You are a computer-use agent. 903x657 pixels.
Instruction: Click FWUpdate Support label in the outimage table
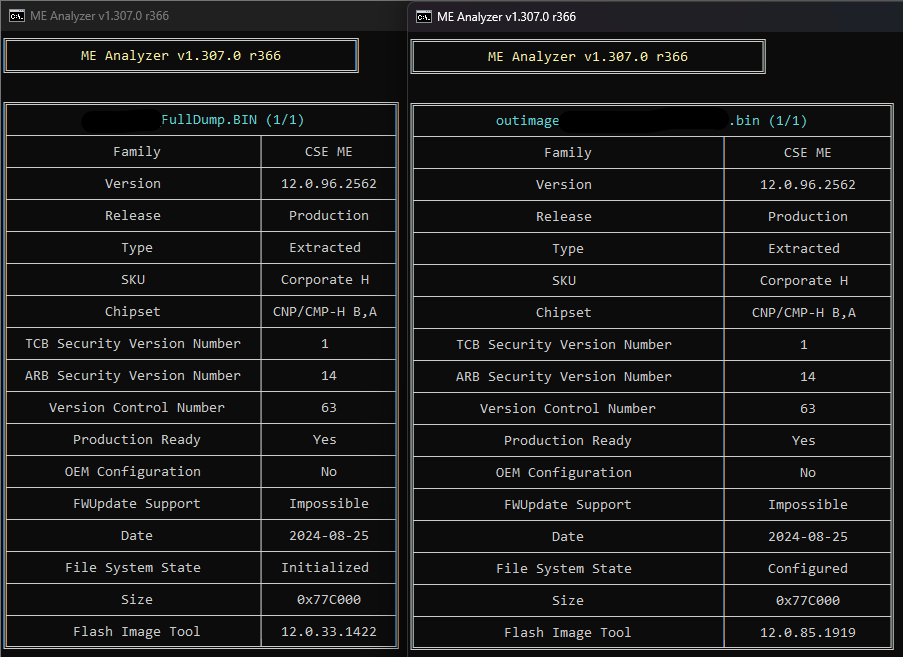[x=567, y=505]
